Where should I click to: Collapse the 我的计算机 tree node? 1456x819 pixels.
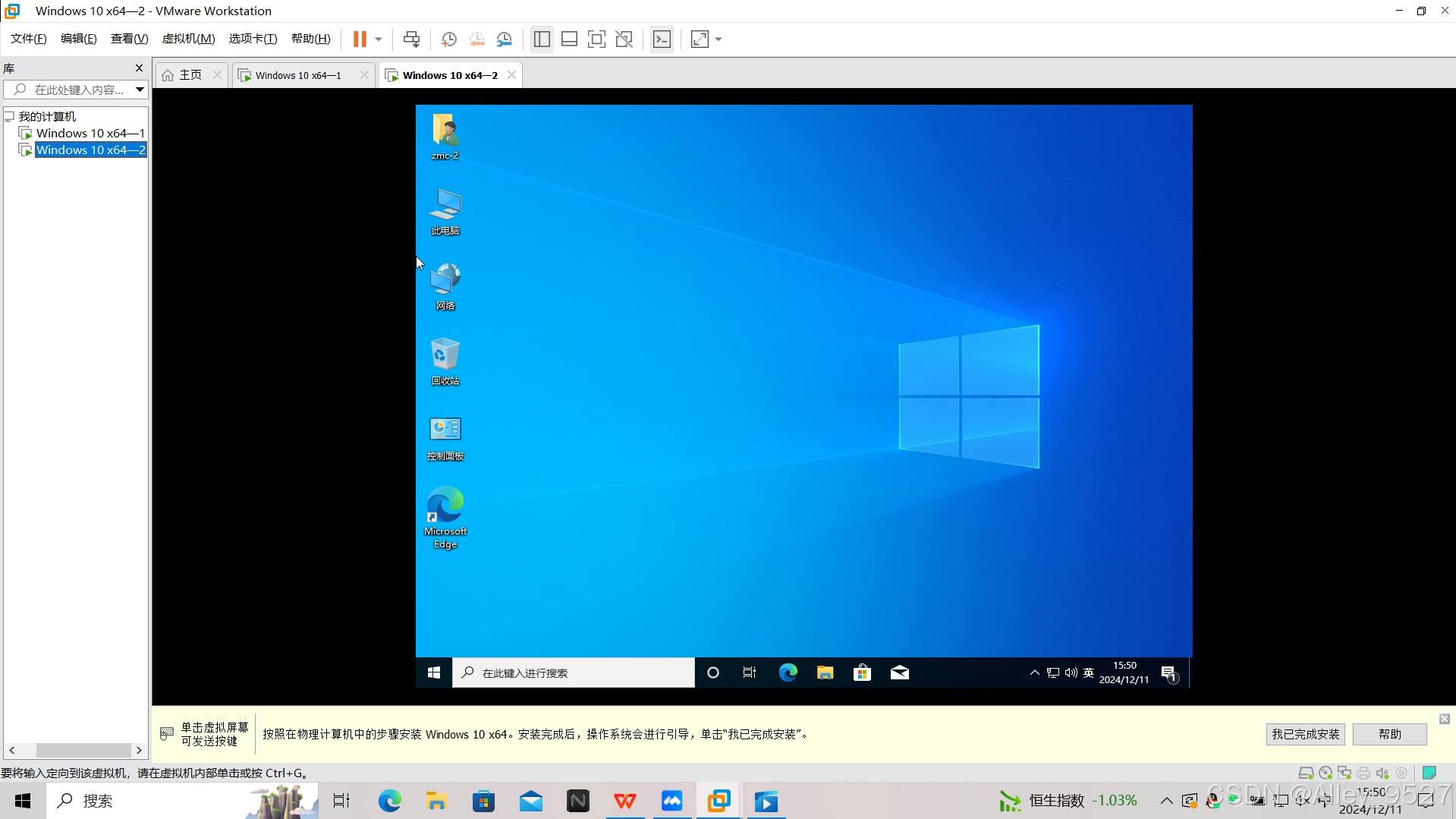pyautogui.click(x=9, y=116)
